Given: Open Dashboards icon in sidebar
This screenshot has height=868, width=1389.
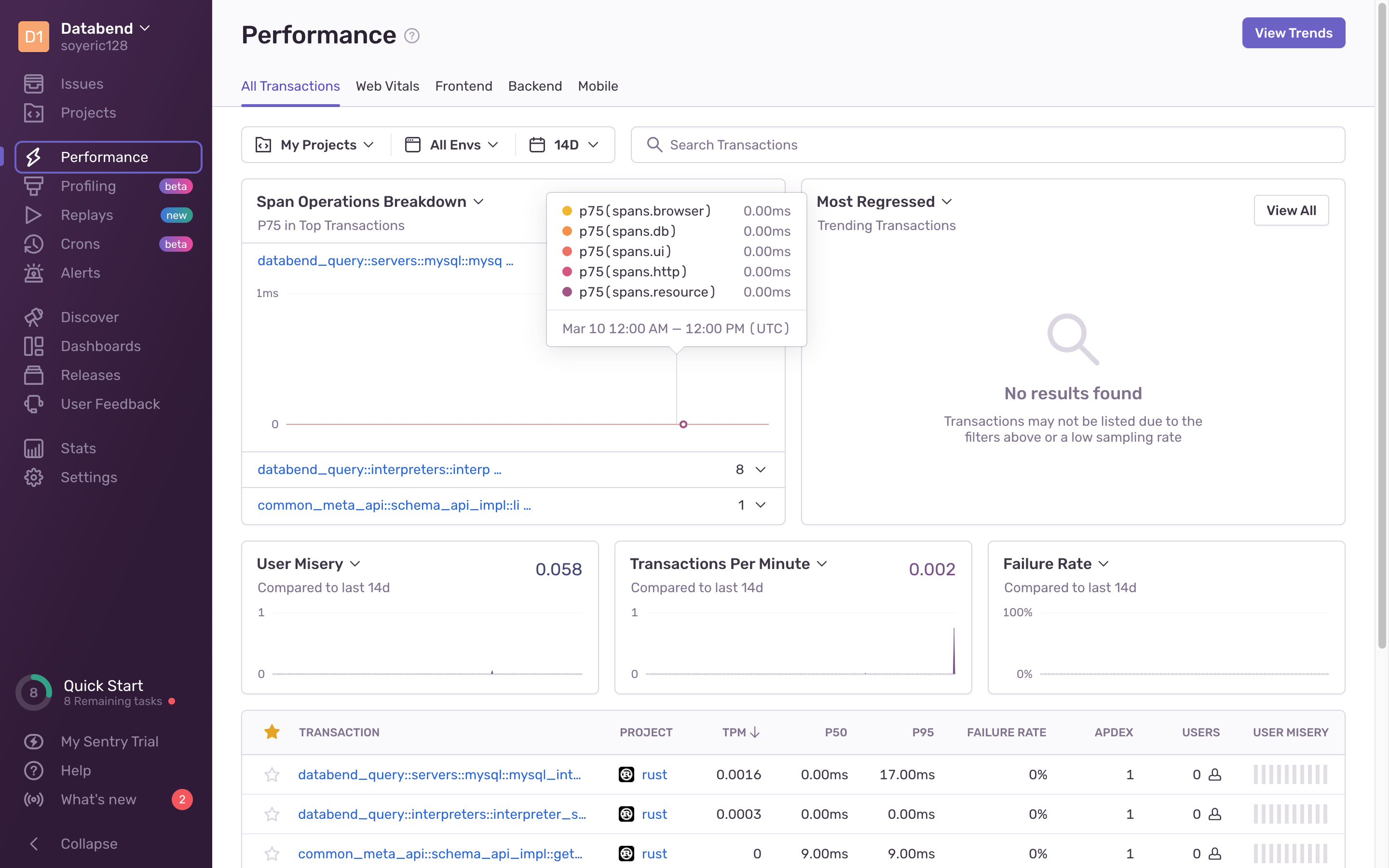Looking at the screenshot, I should coord(33,346).
